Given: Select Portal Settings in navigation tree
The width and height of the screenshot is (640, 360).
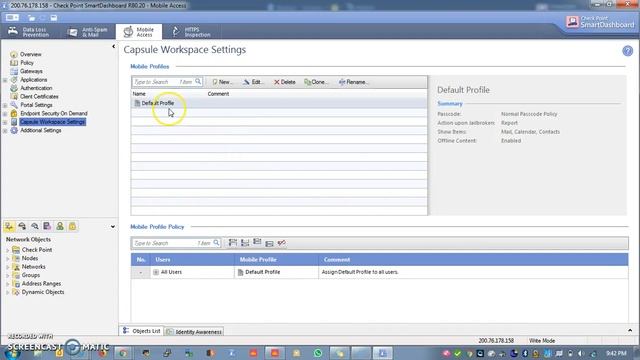Looking at the screenshot, I should [x=36, y=105].
